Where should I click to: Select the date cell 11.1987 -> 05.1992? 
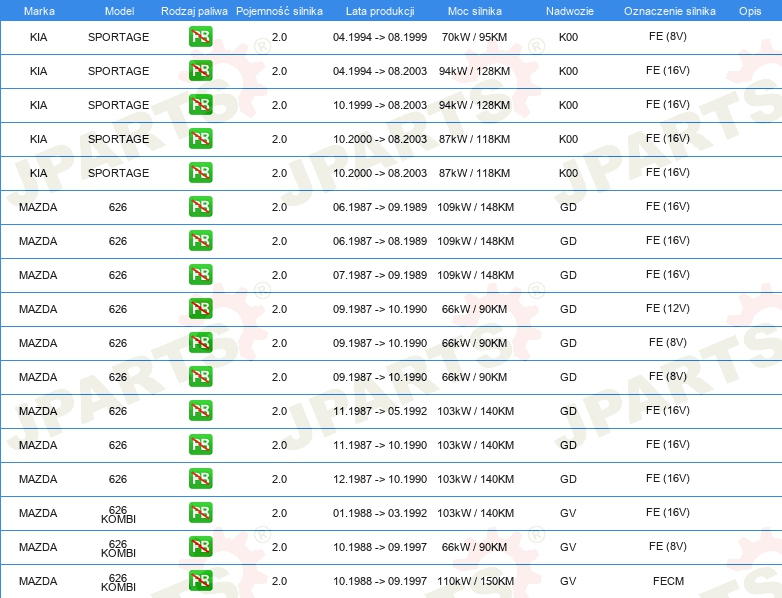tap(380, 411)
